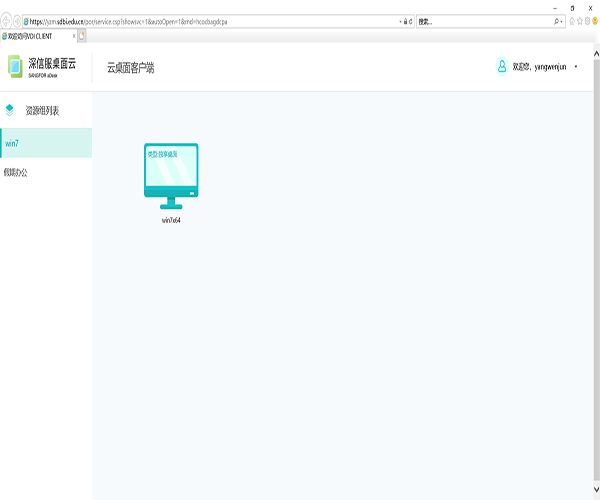
Task: Open the browser settings gear icon
Action: click(x=588, y=20)
